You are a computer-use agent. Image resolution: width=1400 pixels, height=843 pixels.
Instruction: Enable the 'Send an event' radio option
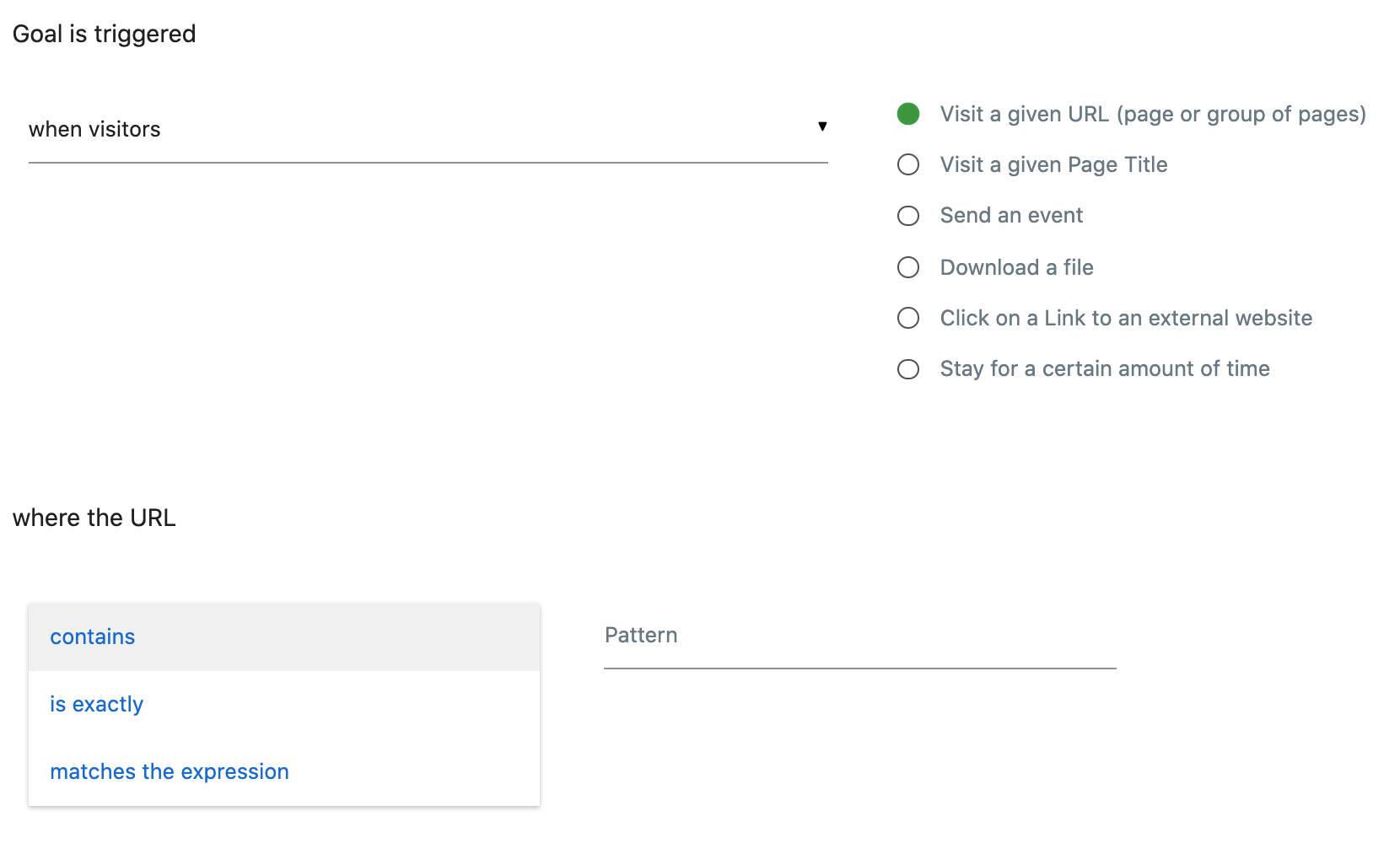click(908, 216)
